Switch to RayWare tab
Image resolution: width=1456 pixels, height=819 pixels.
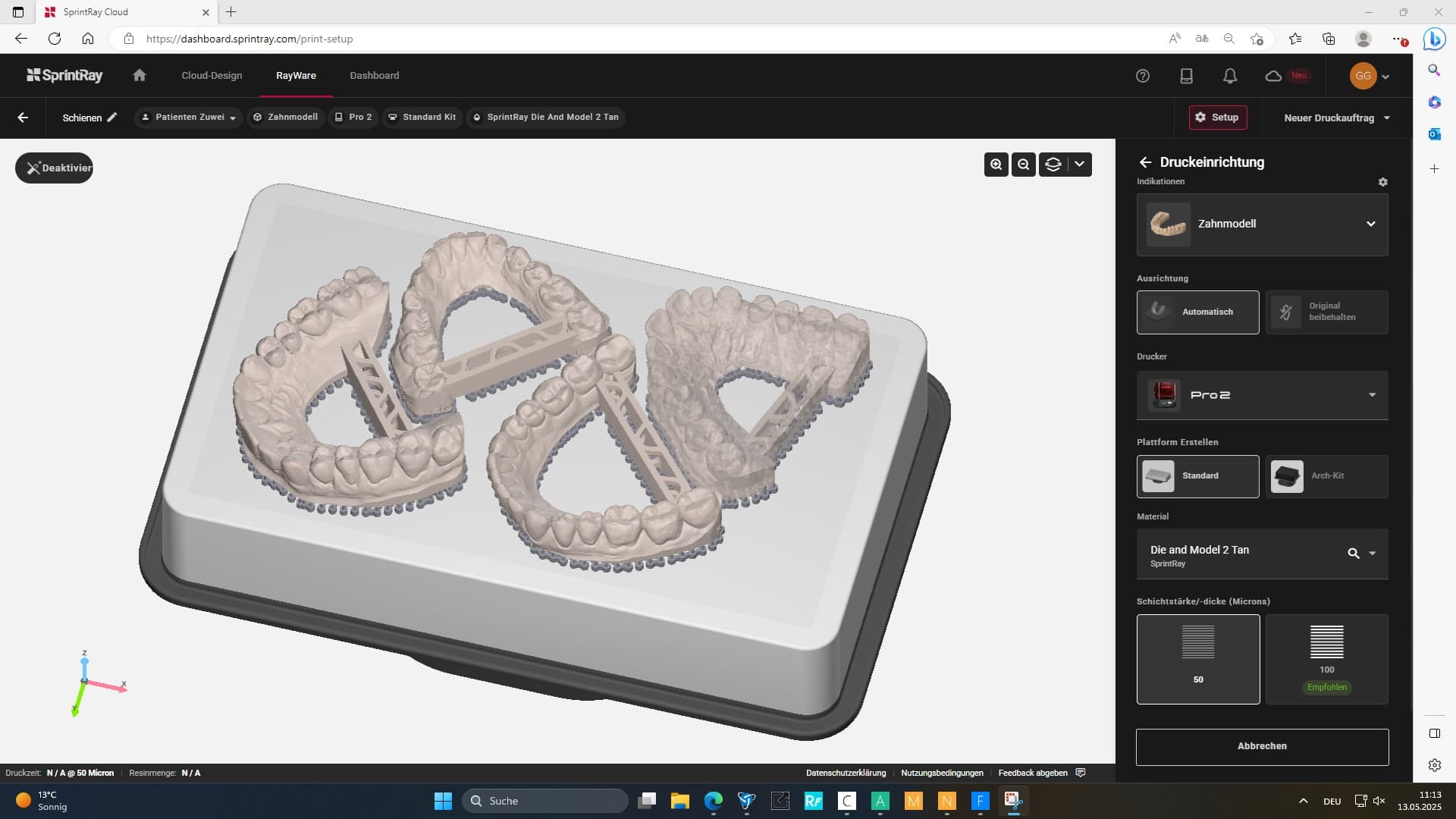(x=296, y=75)
